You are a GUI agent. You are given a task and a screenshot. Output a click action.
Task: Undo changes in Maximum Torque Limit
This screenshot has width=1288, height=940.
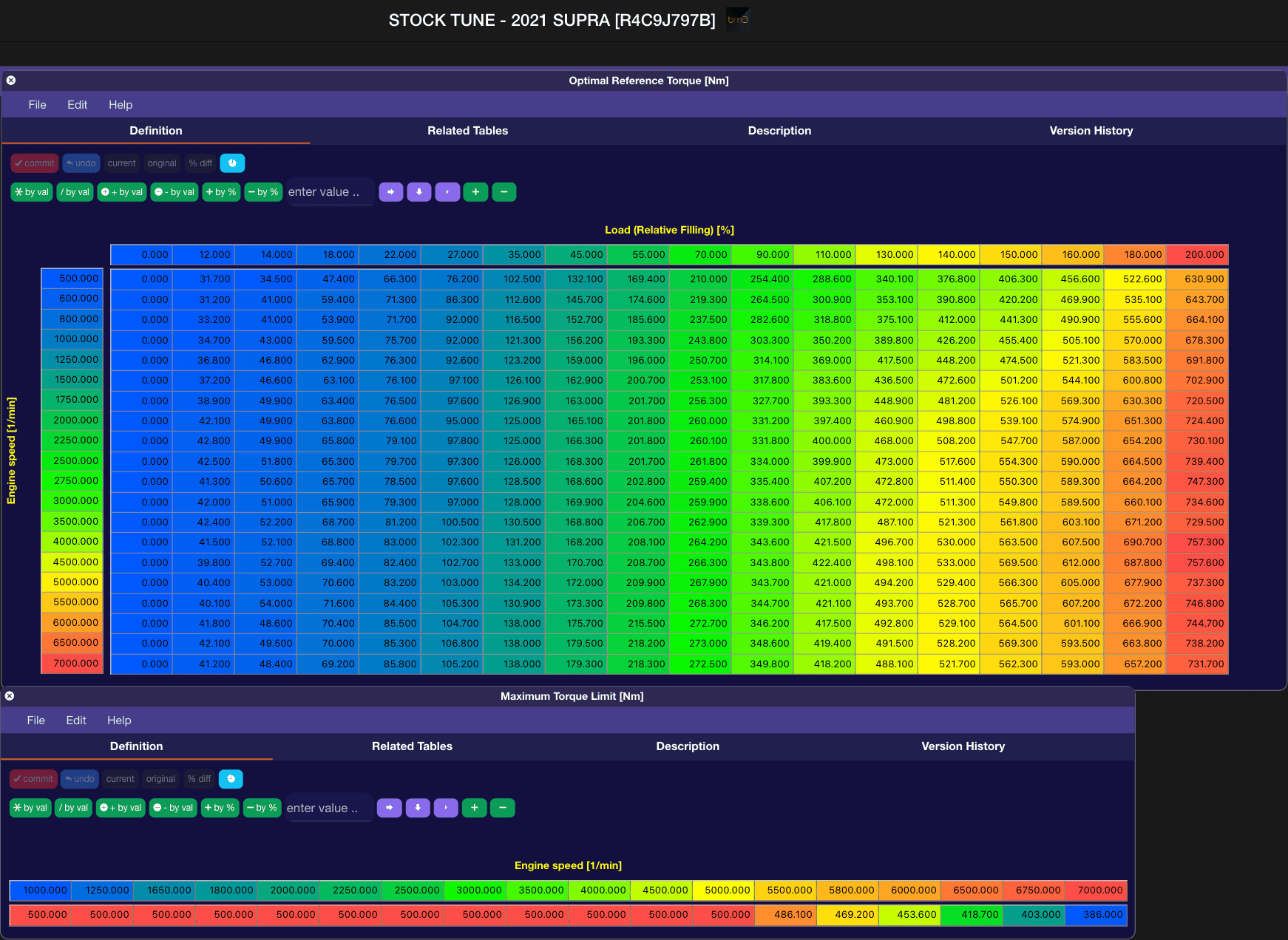point(79,779)
